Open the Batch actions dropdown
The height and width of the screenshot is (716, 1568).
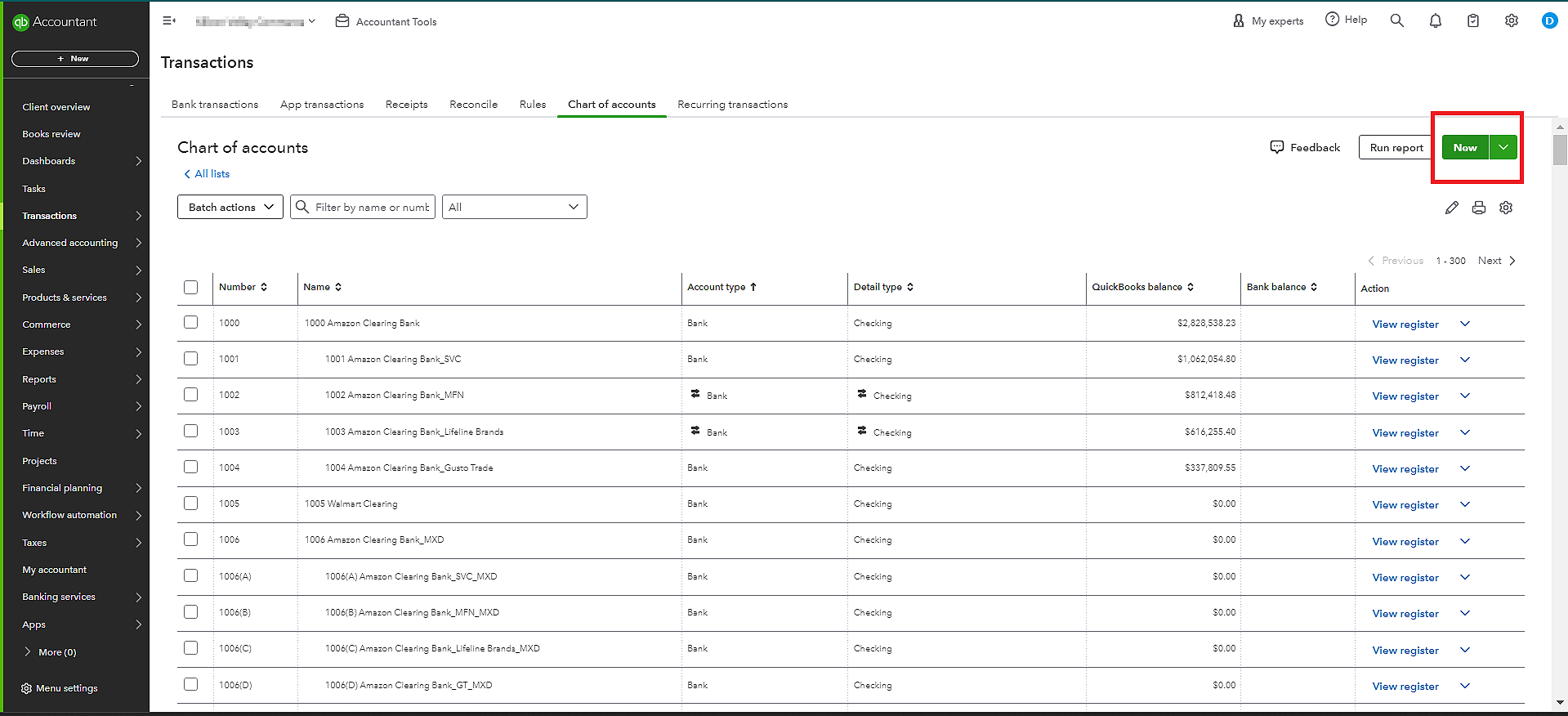(x=230, y=207)
